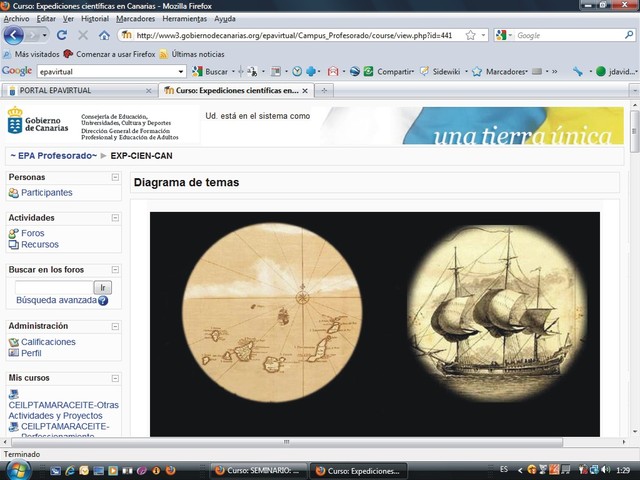Expand the Google toolbar overflow chevron

554,71
